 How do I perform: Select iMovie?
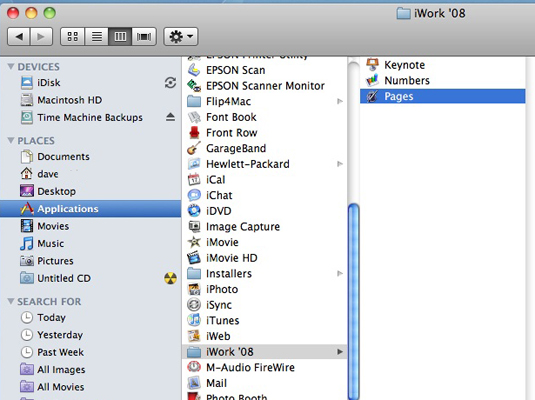coord(265,242)
